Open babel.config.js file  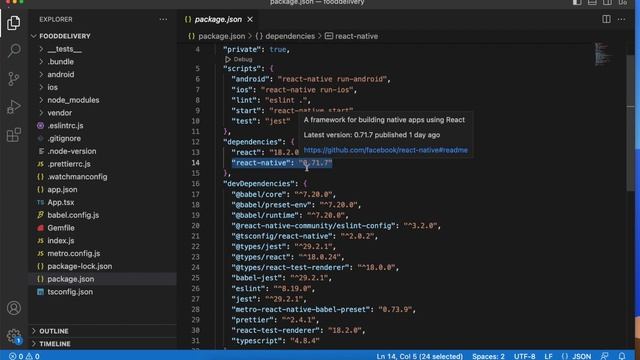coord(102,215)
